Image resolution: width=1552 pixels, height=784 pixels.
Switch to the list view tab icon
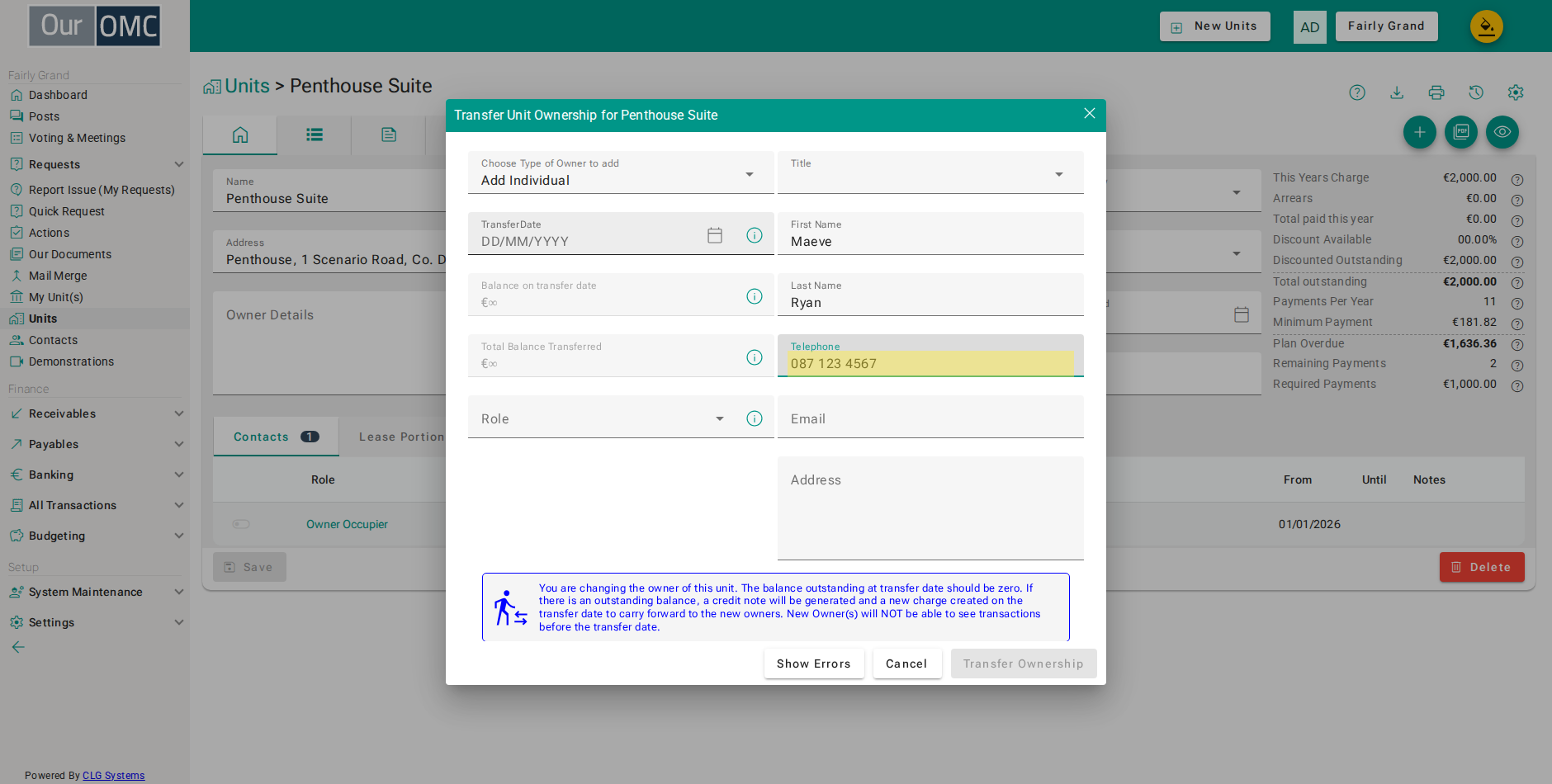tap(315, 135)
